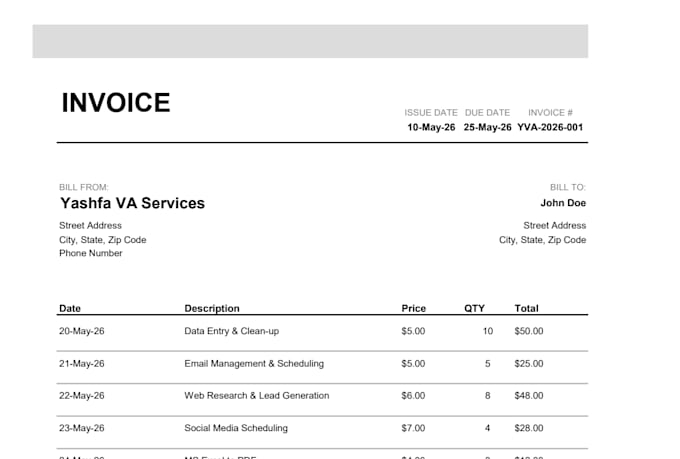
Task: Click the Price column header
Action: [x=413, y=308]
